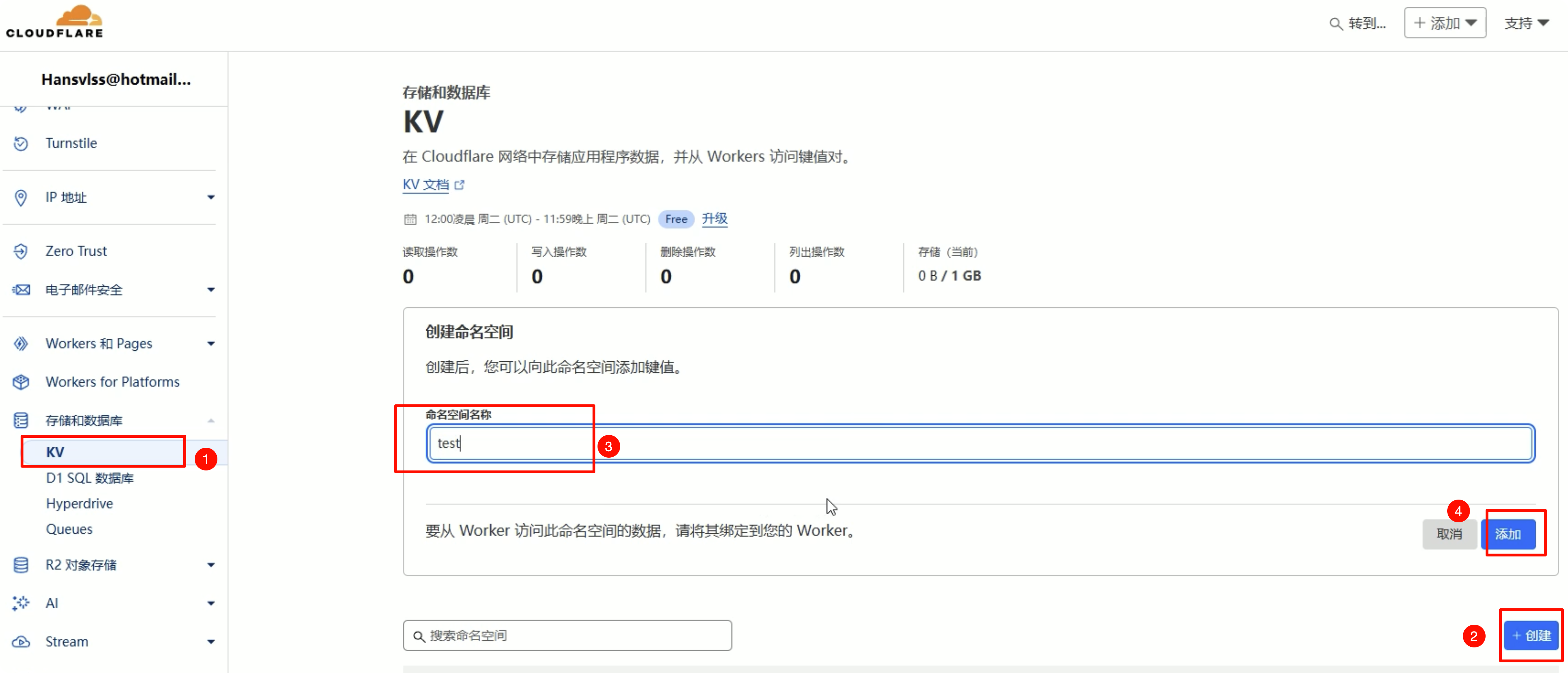
Task: Open Hyperdrive from the sidebar
Action: coord(79,504)
